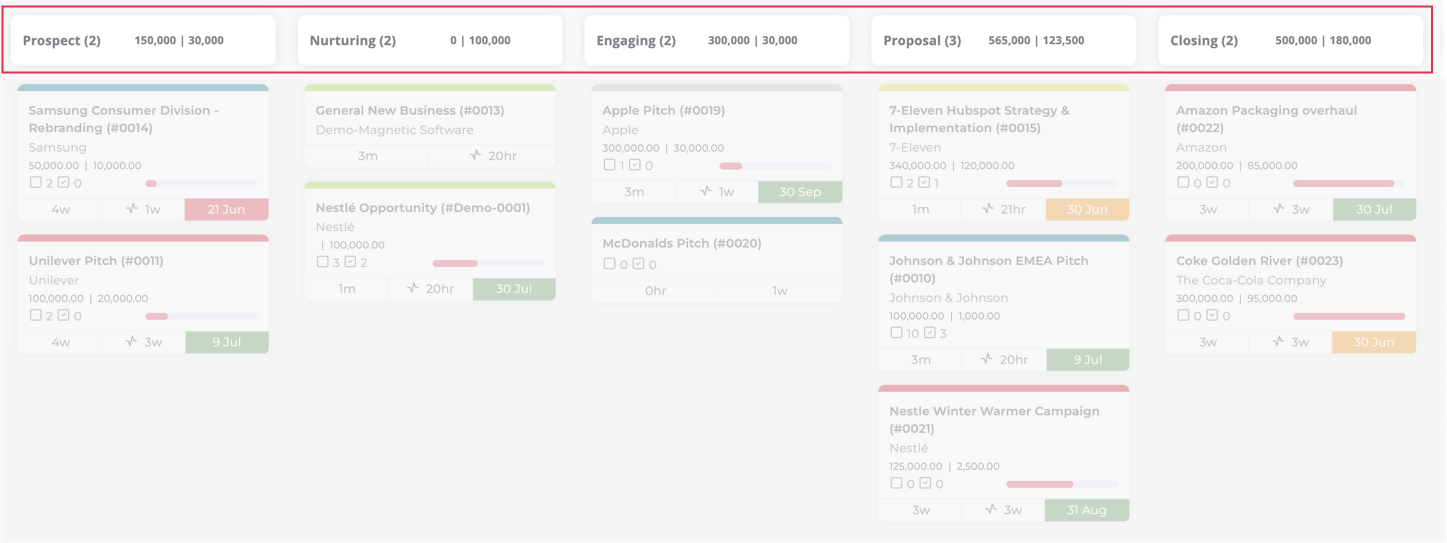The height and width of the screenshot is (543, 1447).
Task: Open 7-Eleven Hubspot Strategy & Implementation card title
Action: point(980,119)
